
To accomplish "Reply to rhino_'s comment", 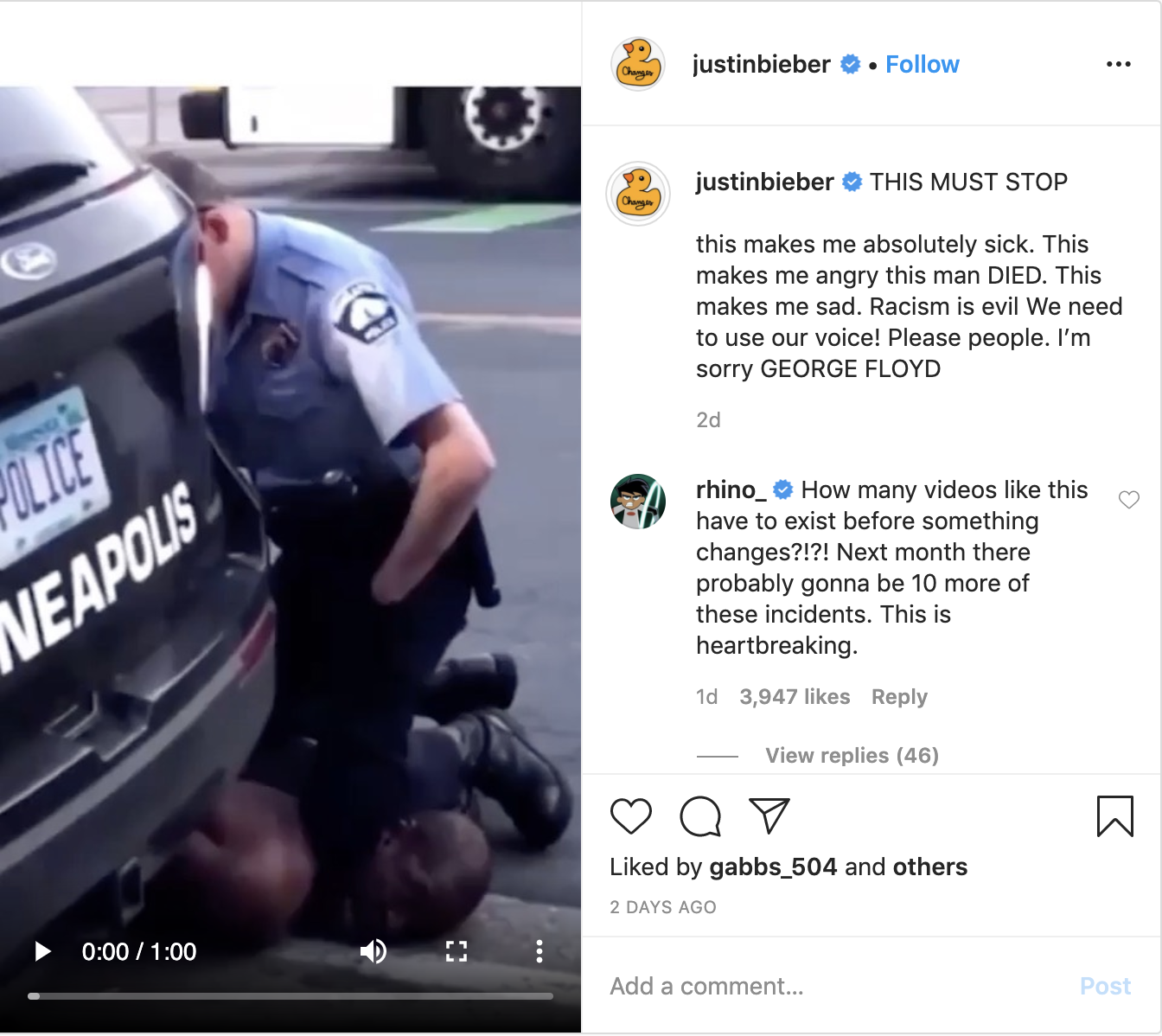I will click(899, 697).
